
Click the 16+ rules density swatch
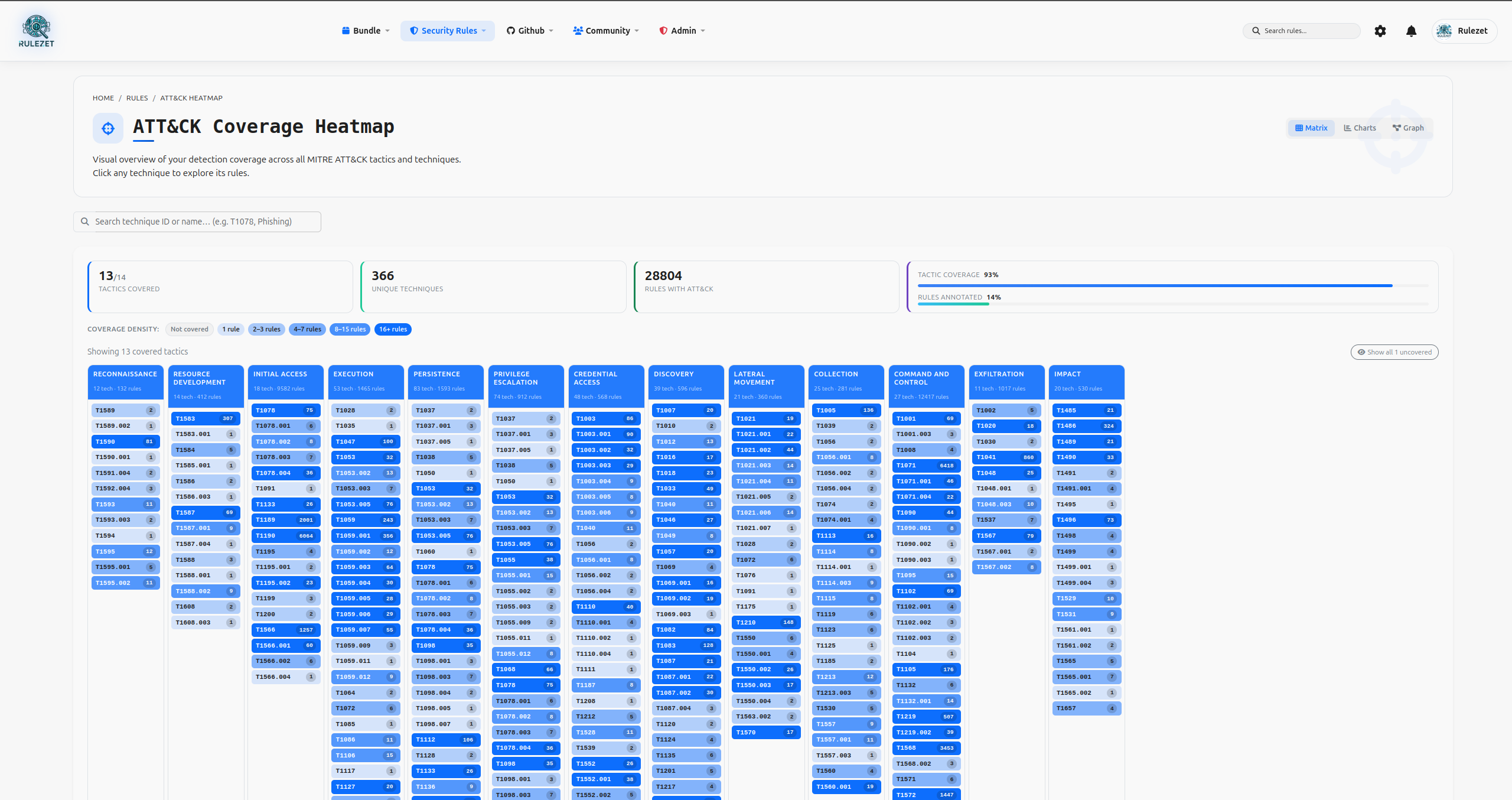[393, 330]
